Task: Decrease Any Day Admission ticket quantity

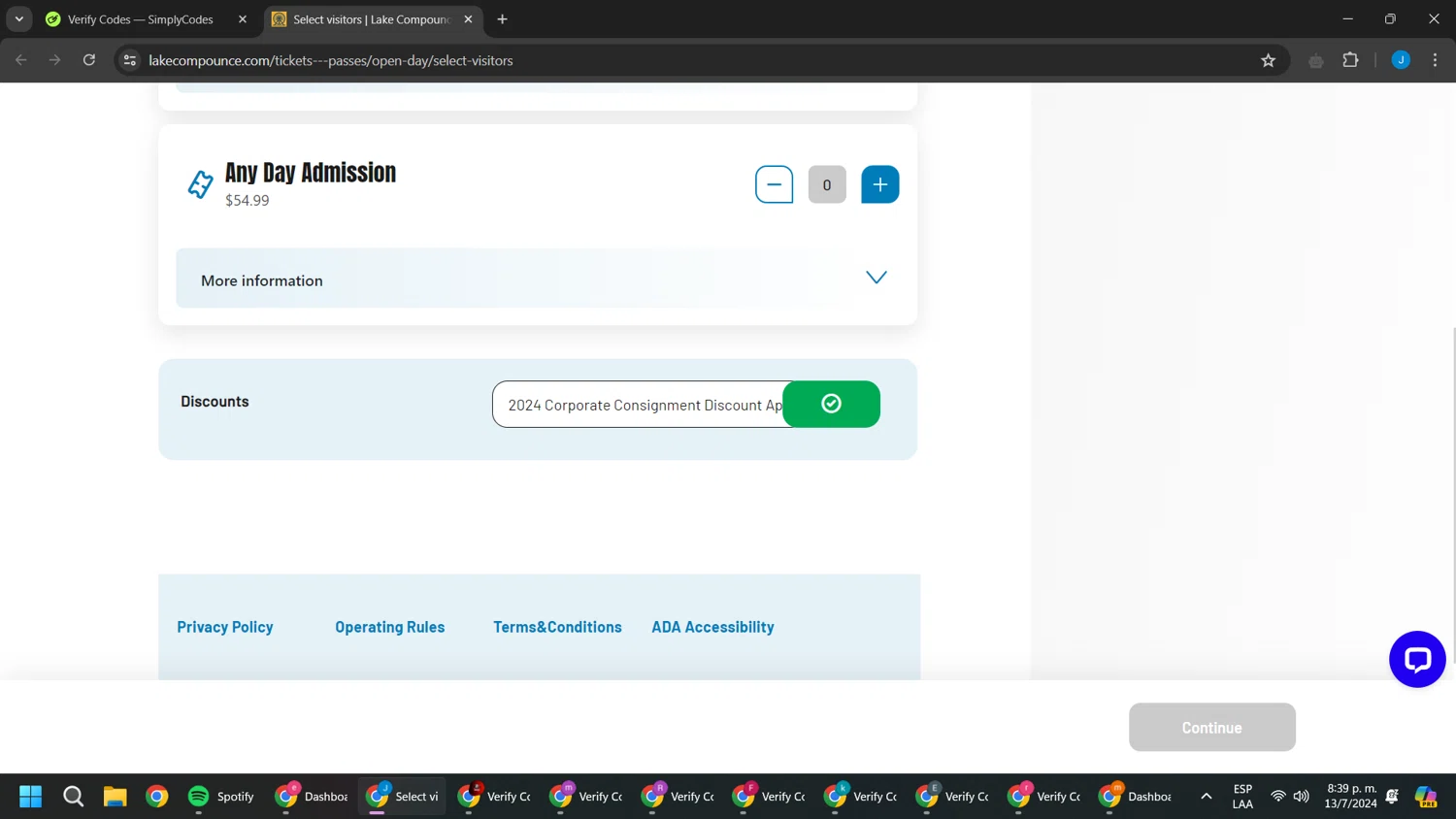Action: click(x=774, y=184)
